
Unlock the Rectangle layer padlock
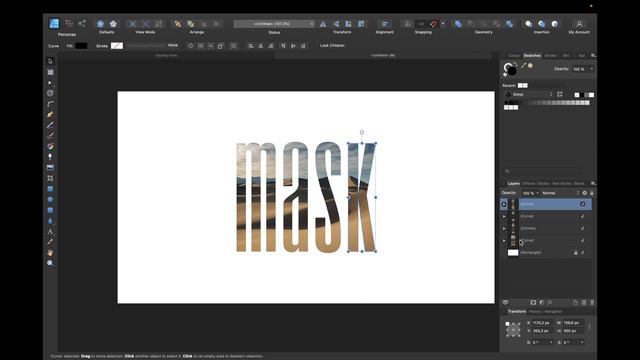pos(576,253)
